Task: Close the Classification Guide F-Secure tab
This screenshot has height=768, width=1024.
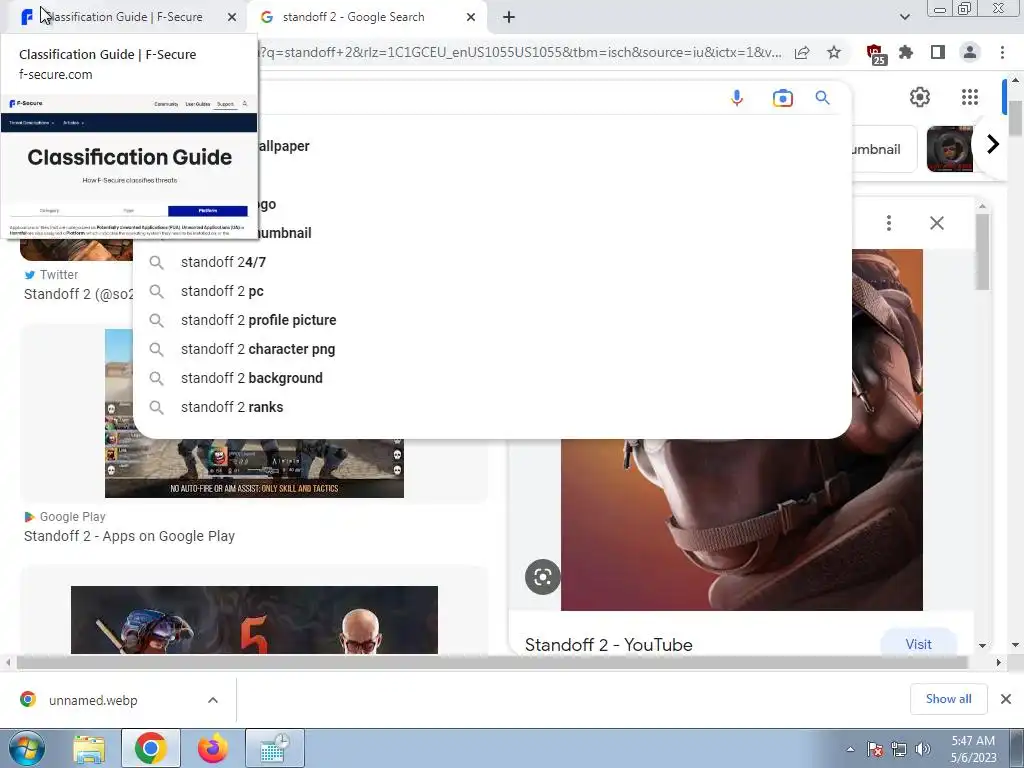Action: coord(232,17)
